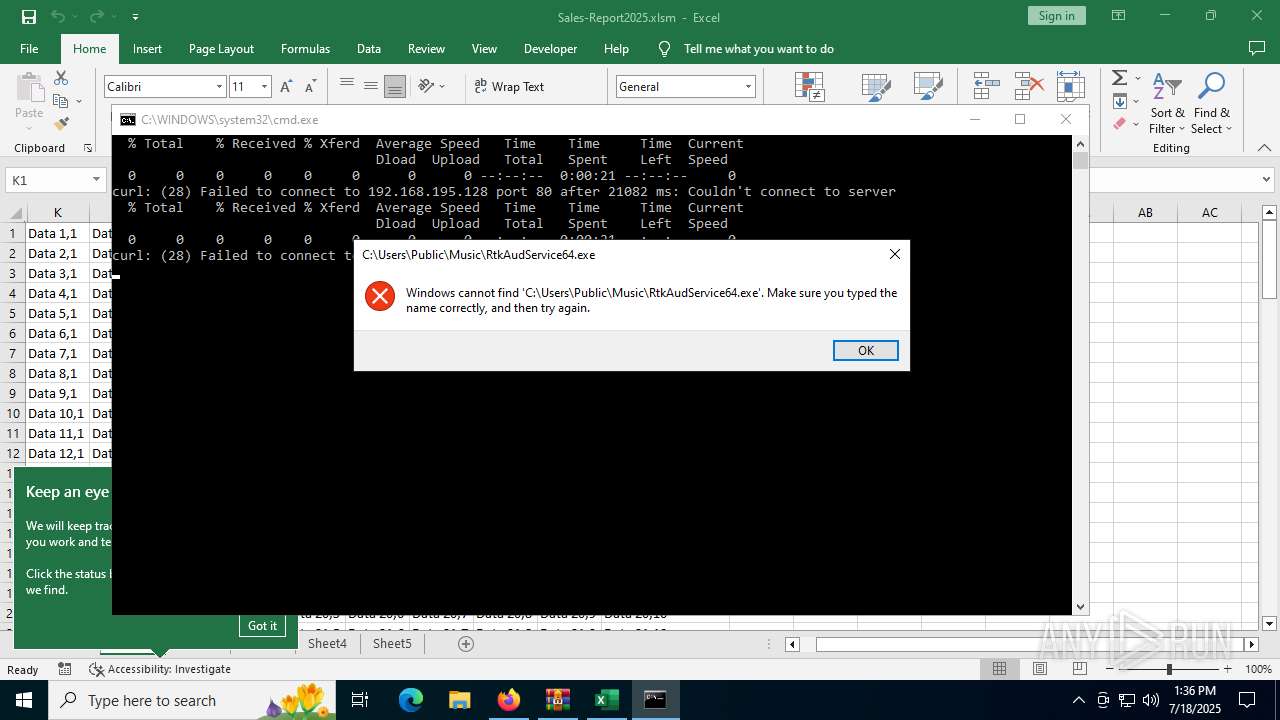This screenshot has height=720, width=1280.
Task: Click the Format as Table icon
Action: click(x=876, y=86)
